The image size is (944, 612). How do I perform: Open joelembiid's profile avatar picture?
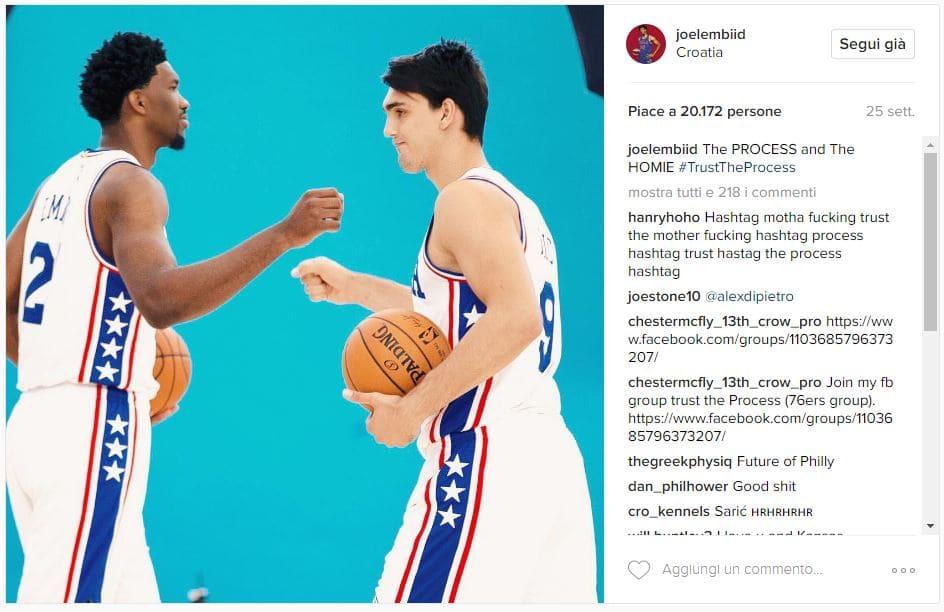tap(645, 44)
